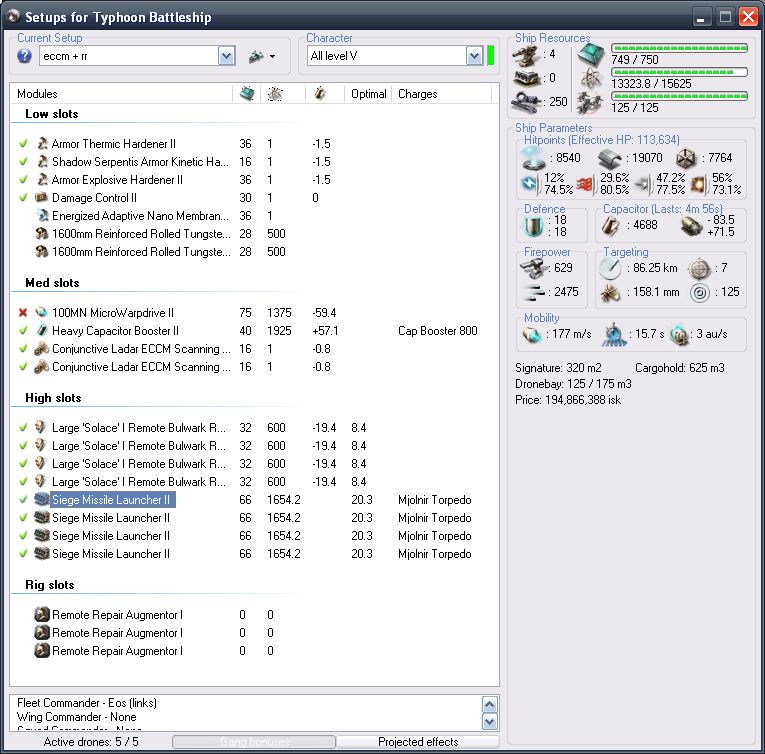Click the drone bandwidth 125 / 125 bar
Image resolution: width=765 pixels, height=754 pixels.
pyautogui.click(x=680, y=96)
